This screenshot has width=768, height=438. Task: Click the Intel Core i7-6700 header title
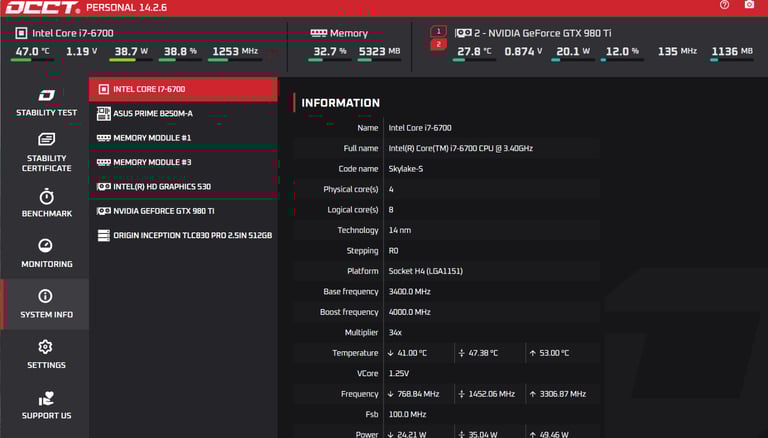(73, 33)
